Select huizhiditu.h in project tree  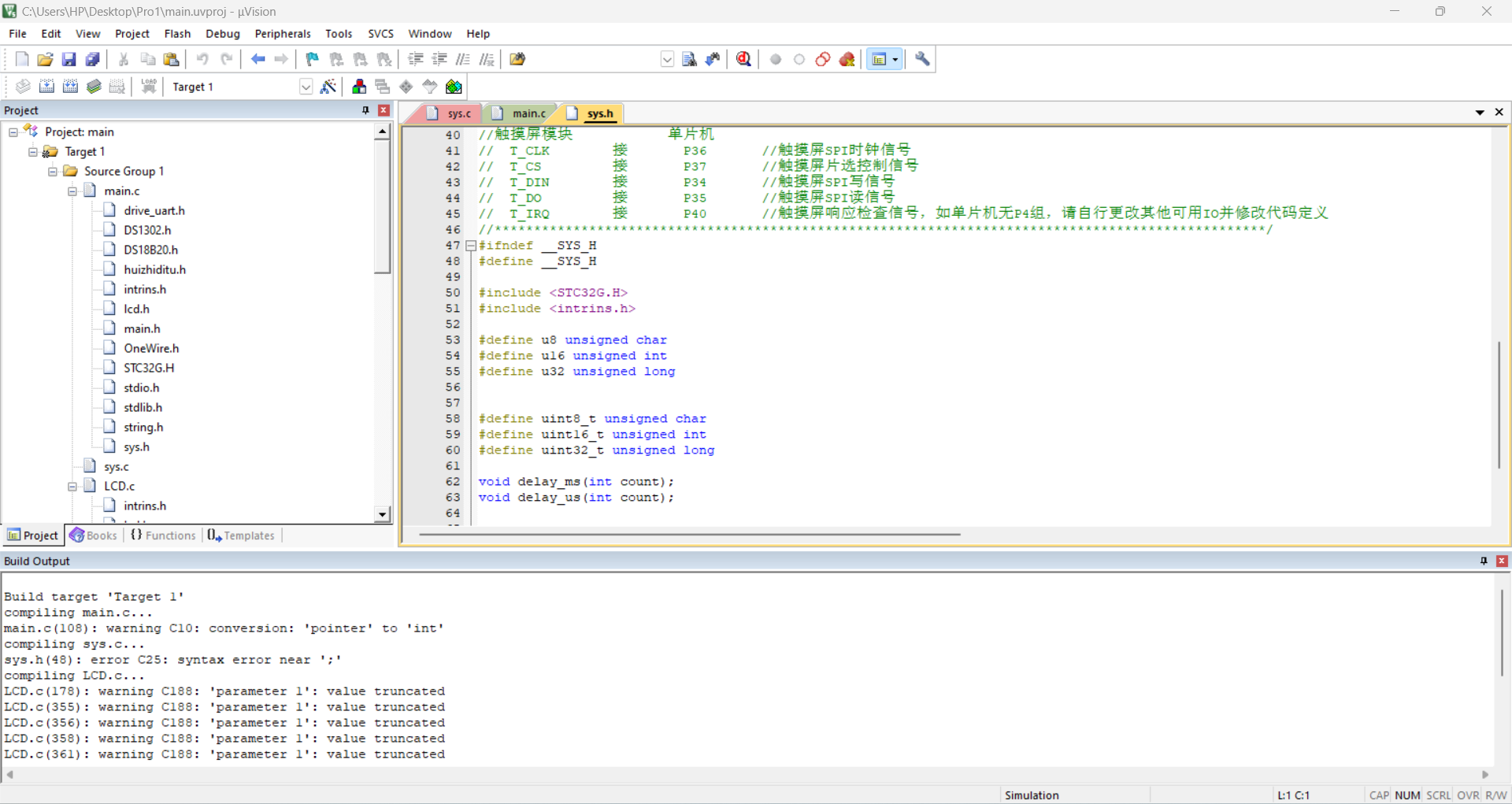pyautogui.click(x=154, y=269)
